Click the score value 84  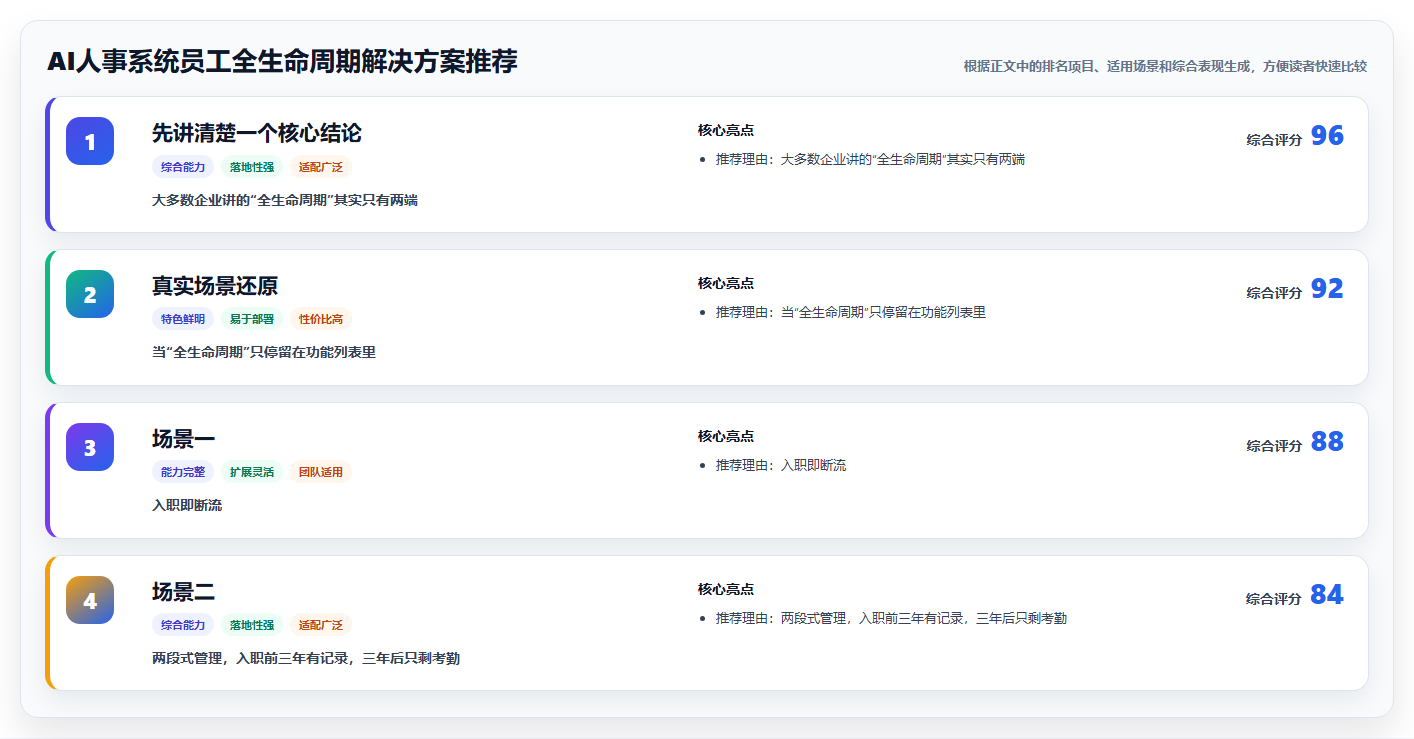[x=1327, y=595]
